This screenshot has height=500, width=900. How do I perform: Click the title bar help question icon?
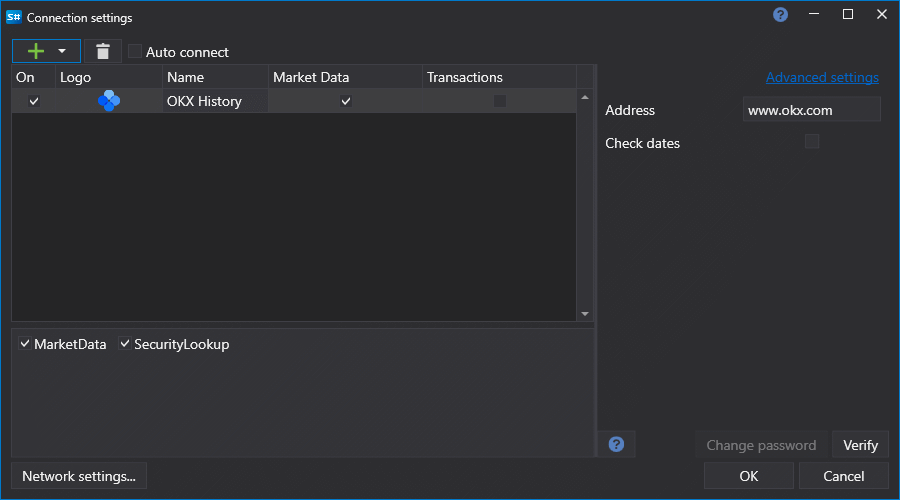780,15
